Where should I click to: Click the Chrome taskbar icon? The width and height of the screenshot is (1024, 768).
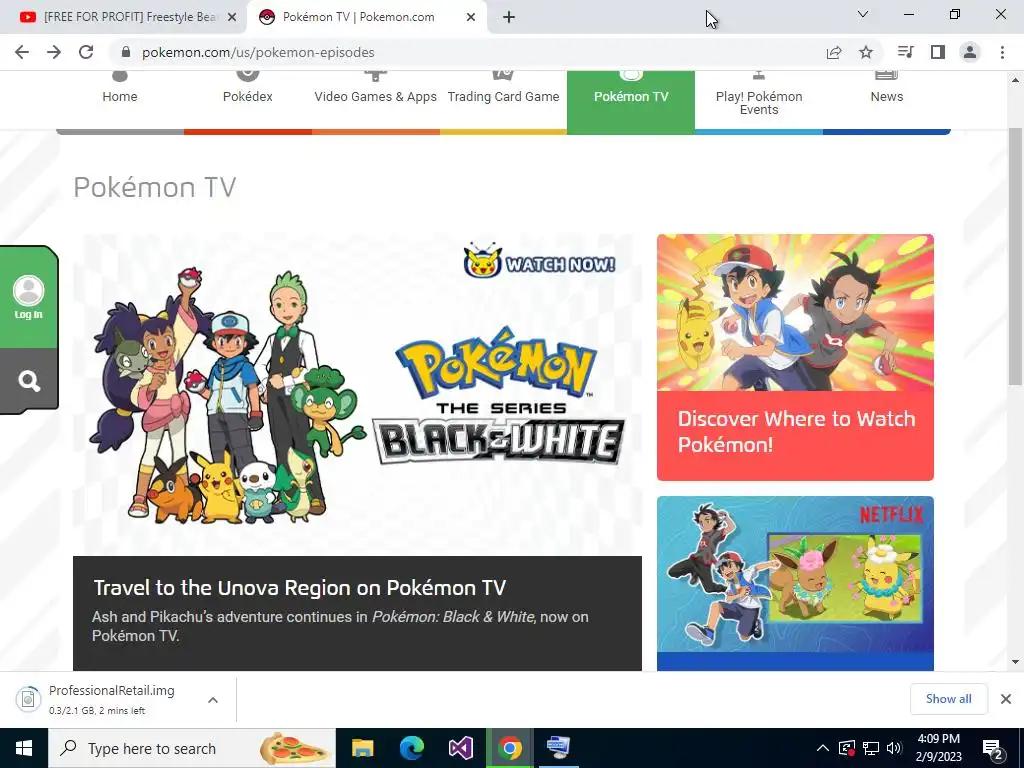(x=509, y=748)
